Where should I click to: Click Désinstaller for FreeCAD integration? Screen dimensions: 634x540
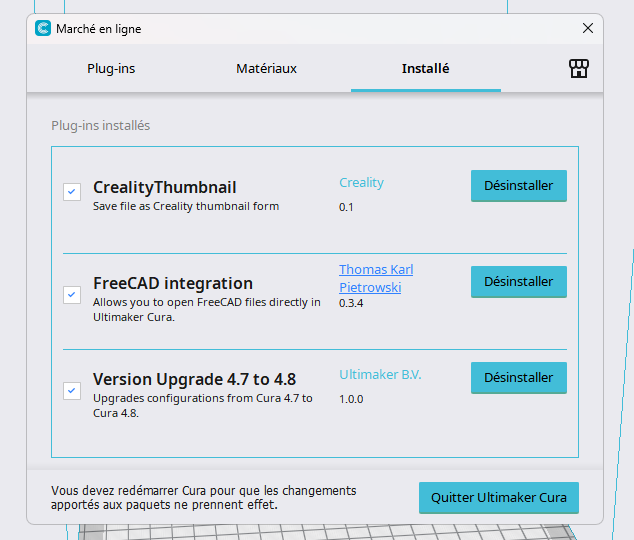click(519, 281)
